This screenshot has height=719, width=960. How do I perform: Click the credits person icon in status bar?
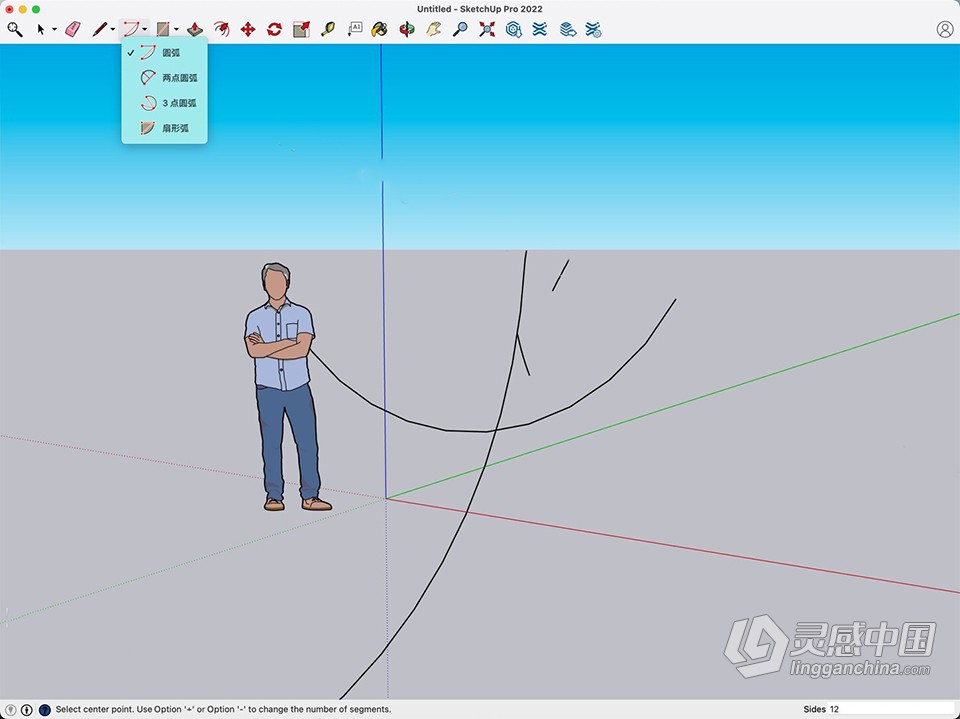click(27, 709)
